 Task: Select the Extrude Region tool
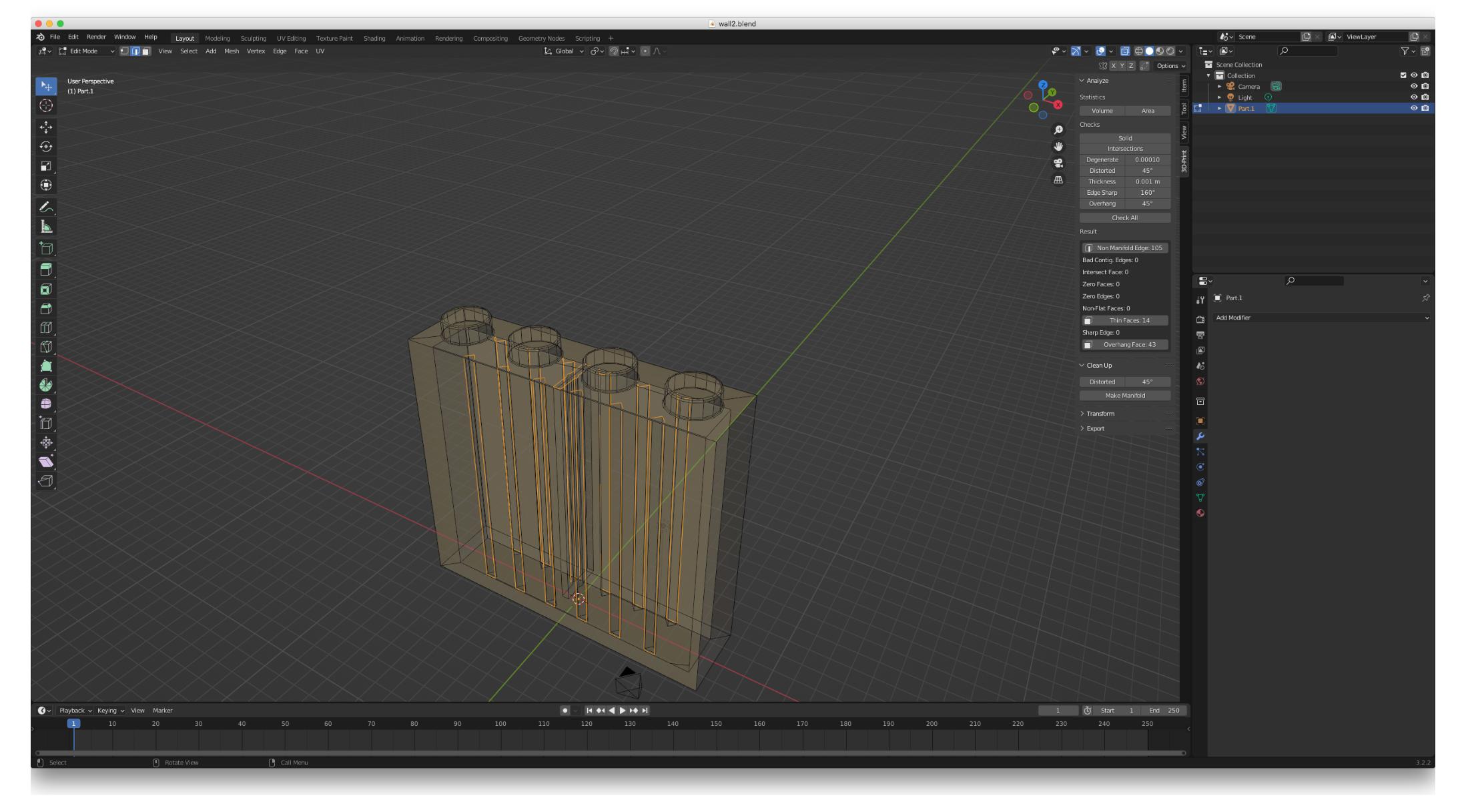pos(46,270)
